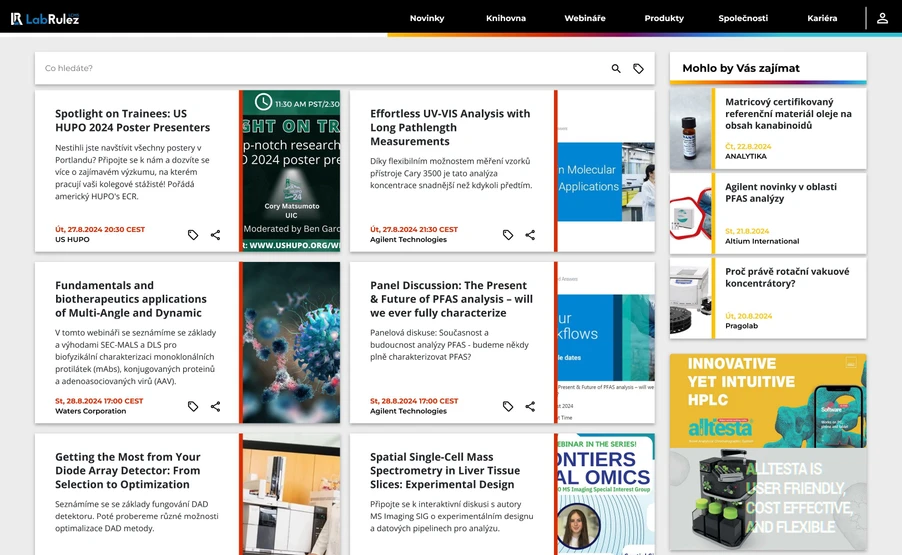The width and height of the screenshot is (902, 555).
Task: Click sidebar date 'Út, 20.8.2024'
Action: [748, 316]
